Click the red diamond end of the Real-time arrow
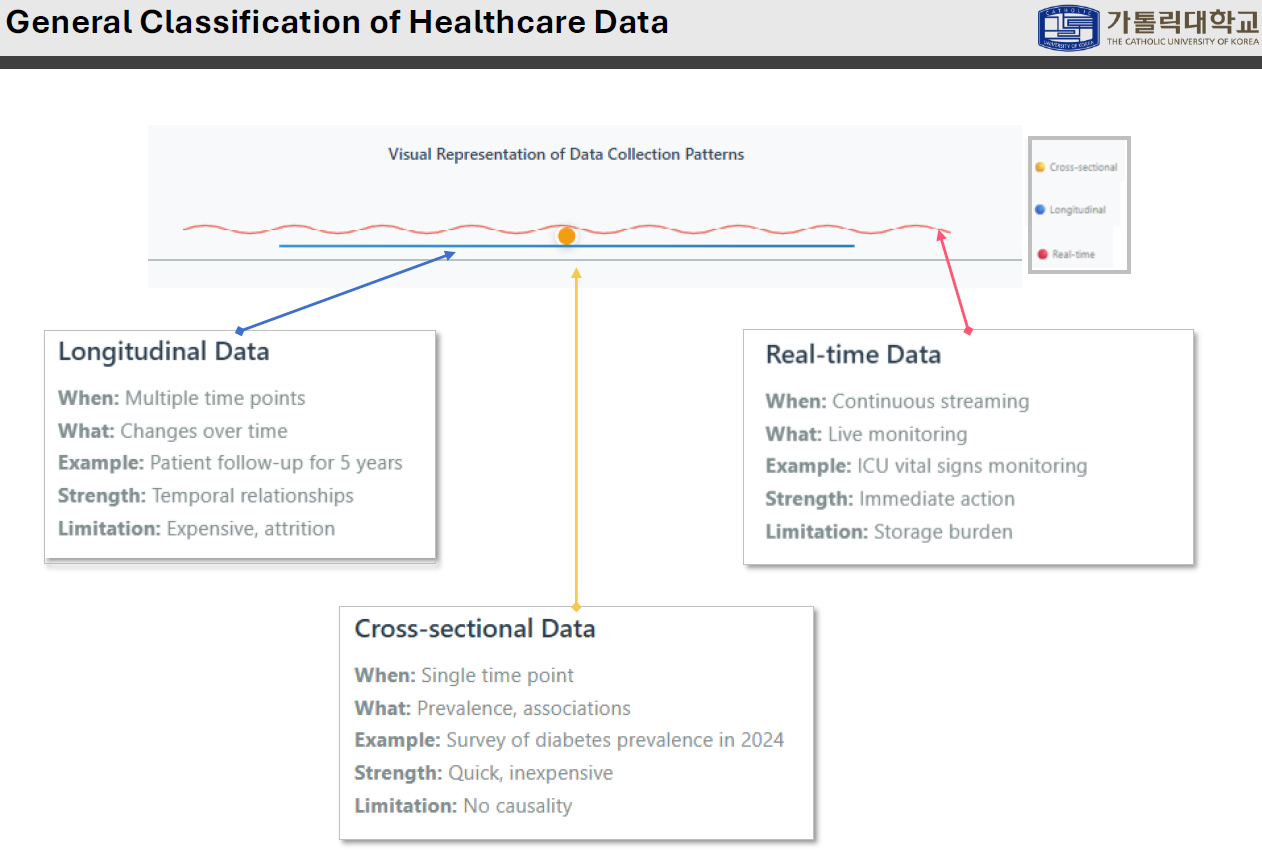1262x860 pixels. point(968,329)
